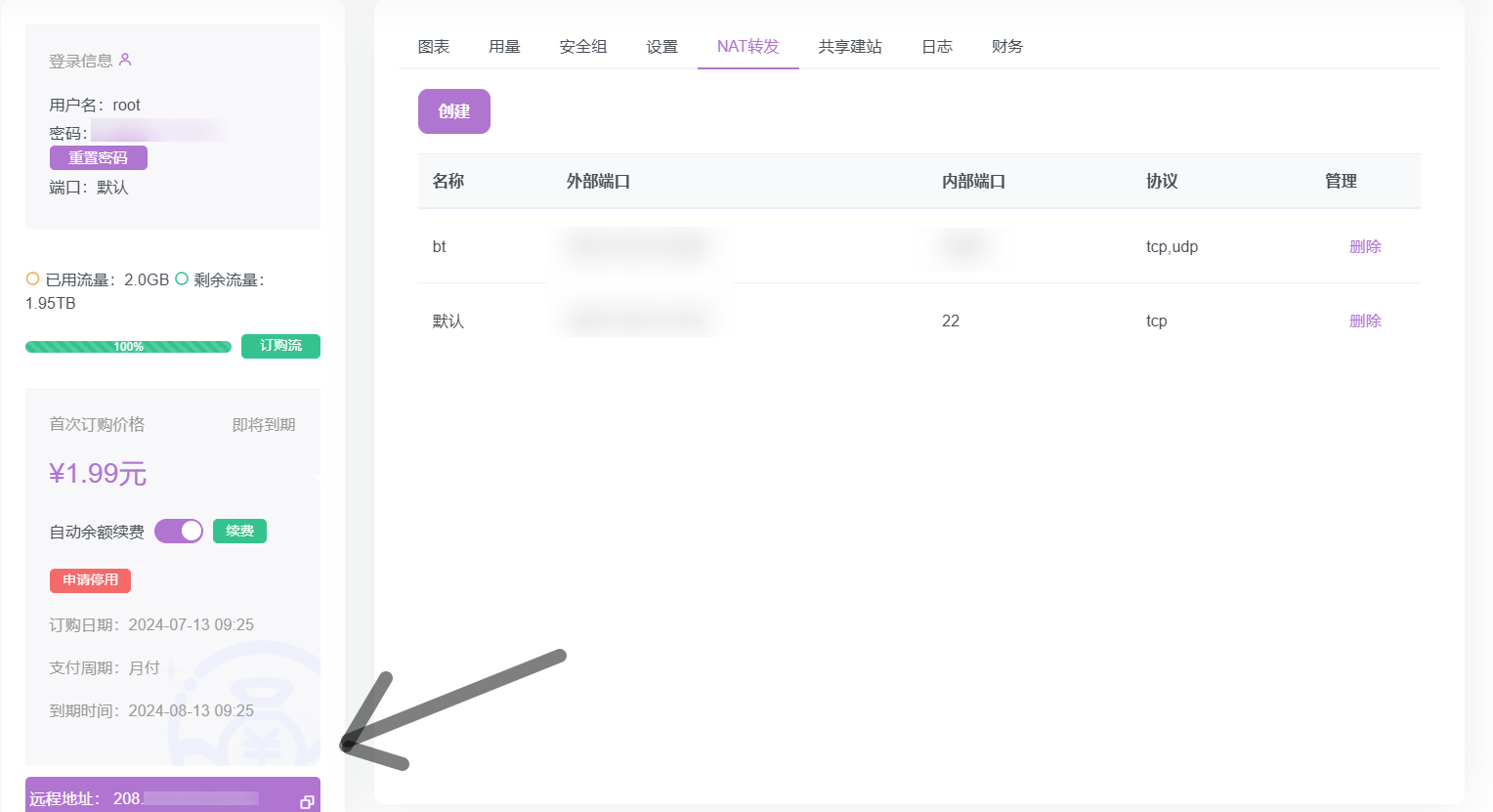Click the 100% traffic progress bar

tap(128, 347)
